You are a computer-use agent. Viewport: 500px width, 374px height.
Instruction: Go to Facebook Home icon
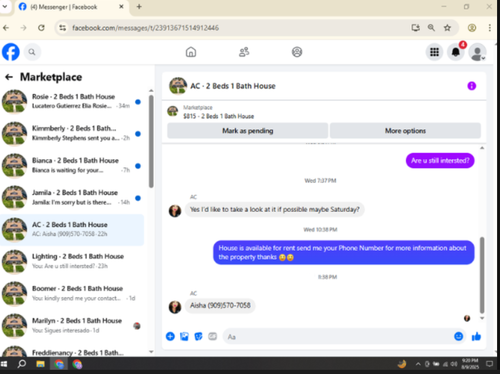[191, 52]
